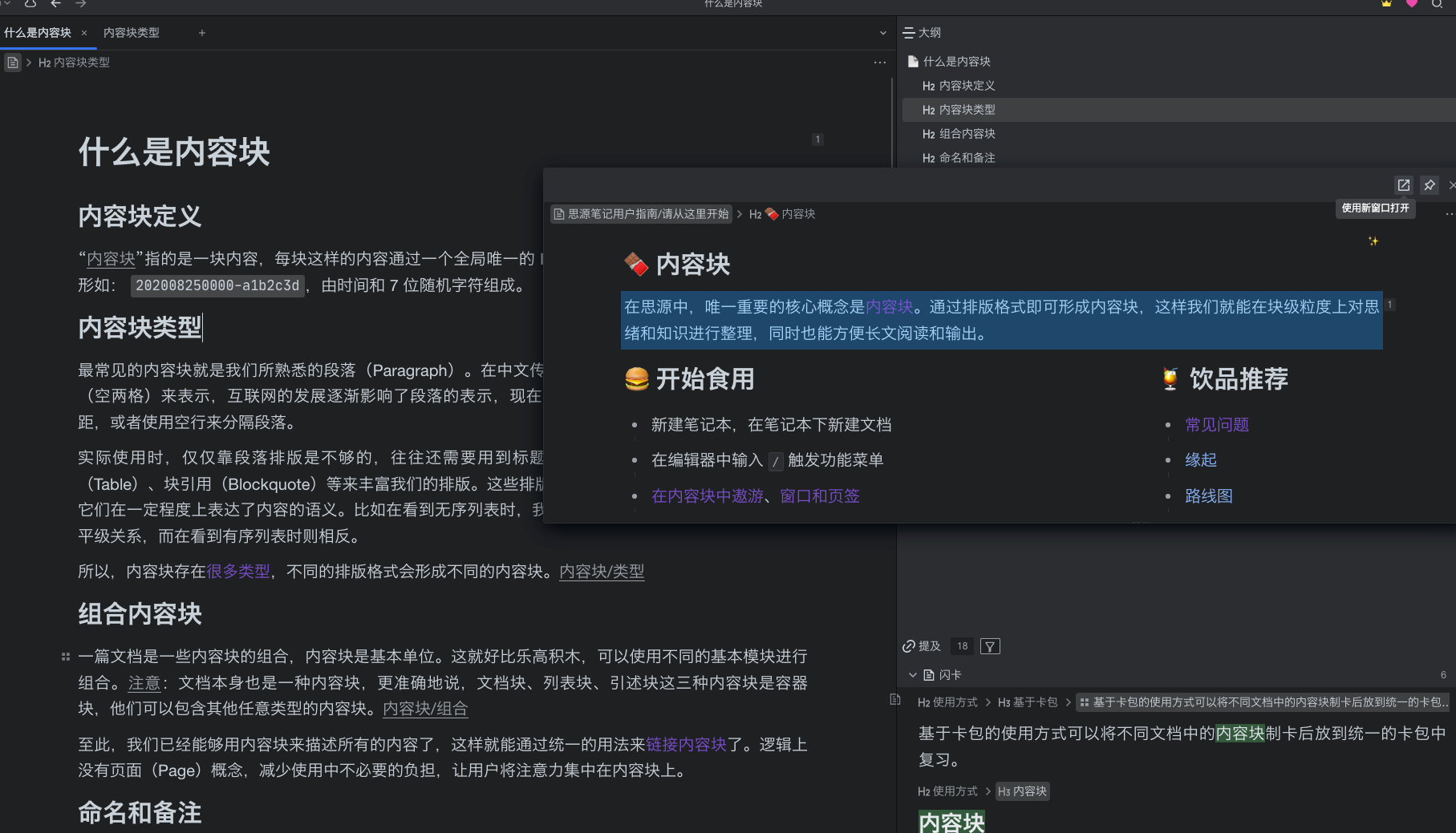Jump to 命名和备注 heading in outline
Viewport: 1456px width, 833px height.
pyautogui.click(x=967, y=158)
